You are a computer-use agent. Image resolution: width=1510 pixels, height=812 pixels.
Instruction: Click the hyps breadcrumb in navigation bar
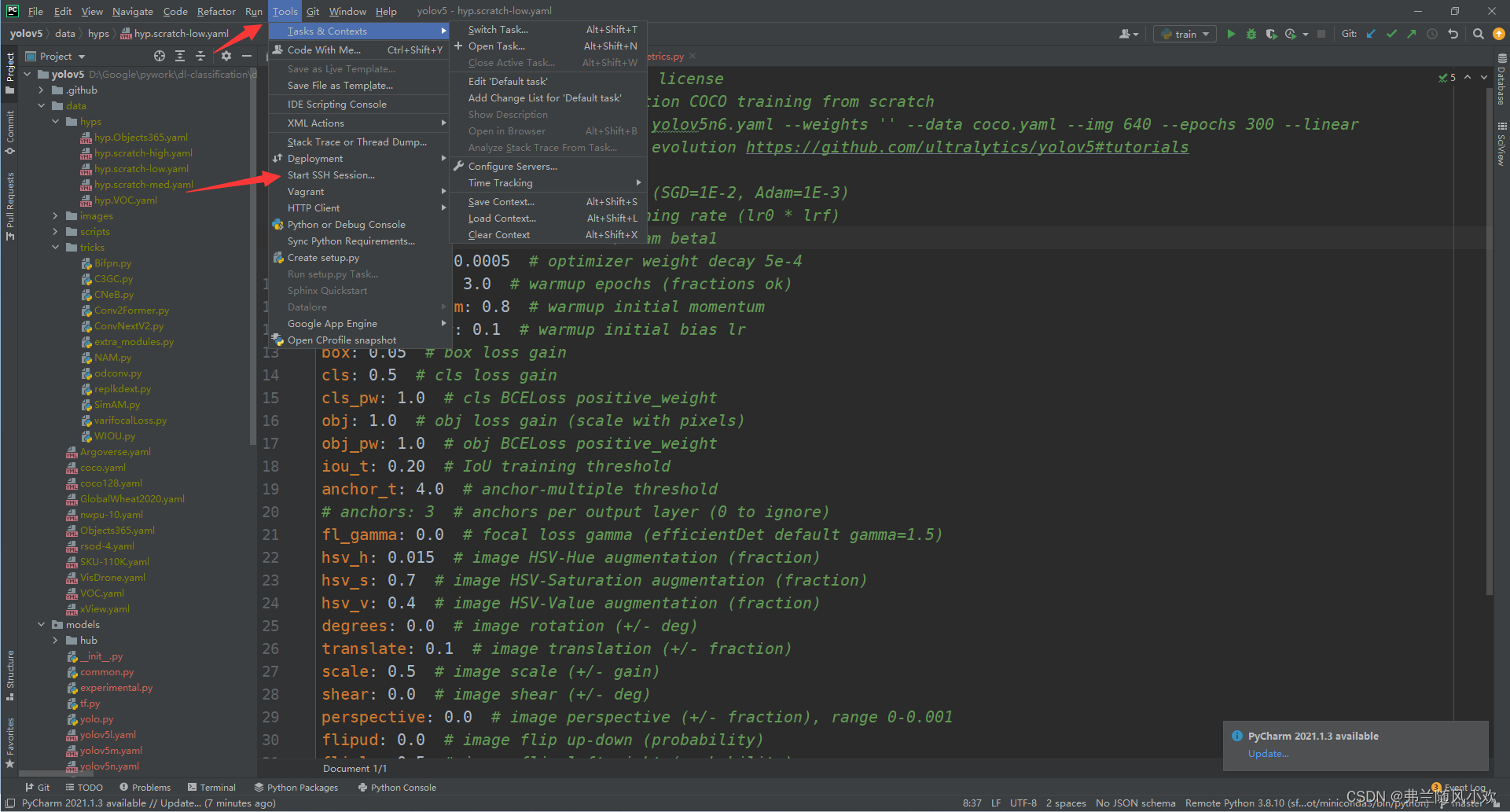point(98,33)
